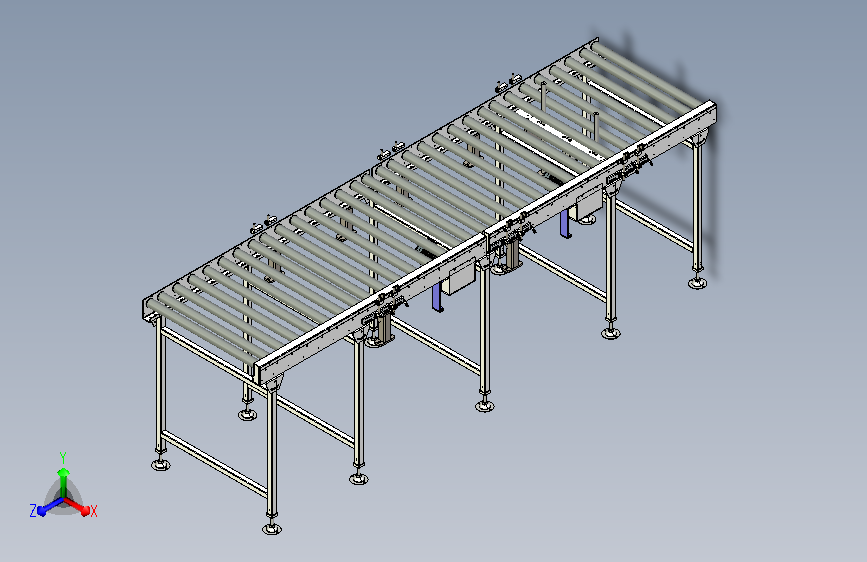Viewport: 867px width, 562px height.
Task: Click the blue Z axis arrow on triad
Action: click(x=51, y=506)
